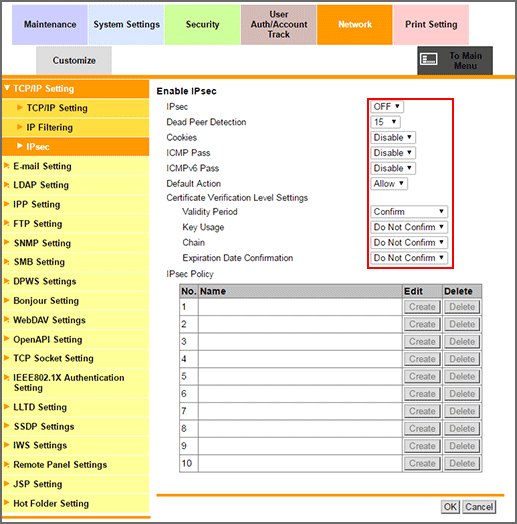Select the IPsec submenu item
The height and width of the screenshot is (524, 517).
point(76,147)
